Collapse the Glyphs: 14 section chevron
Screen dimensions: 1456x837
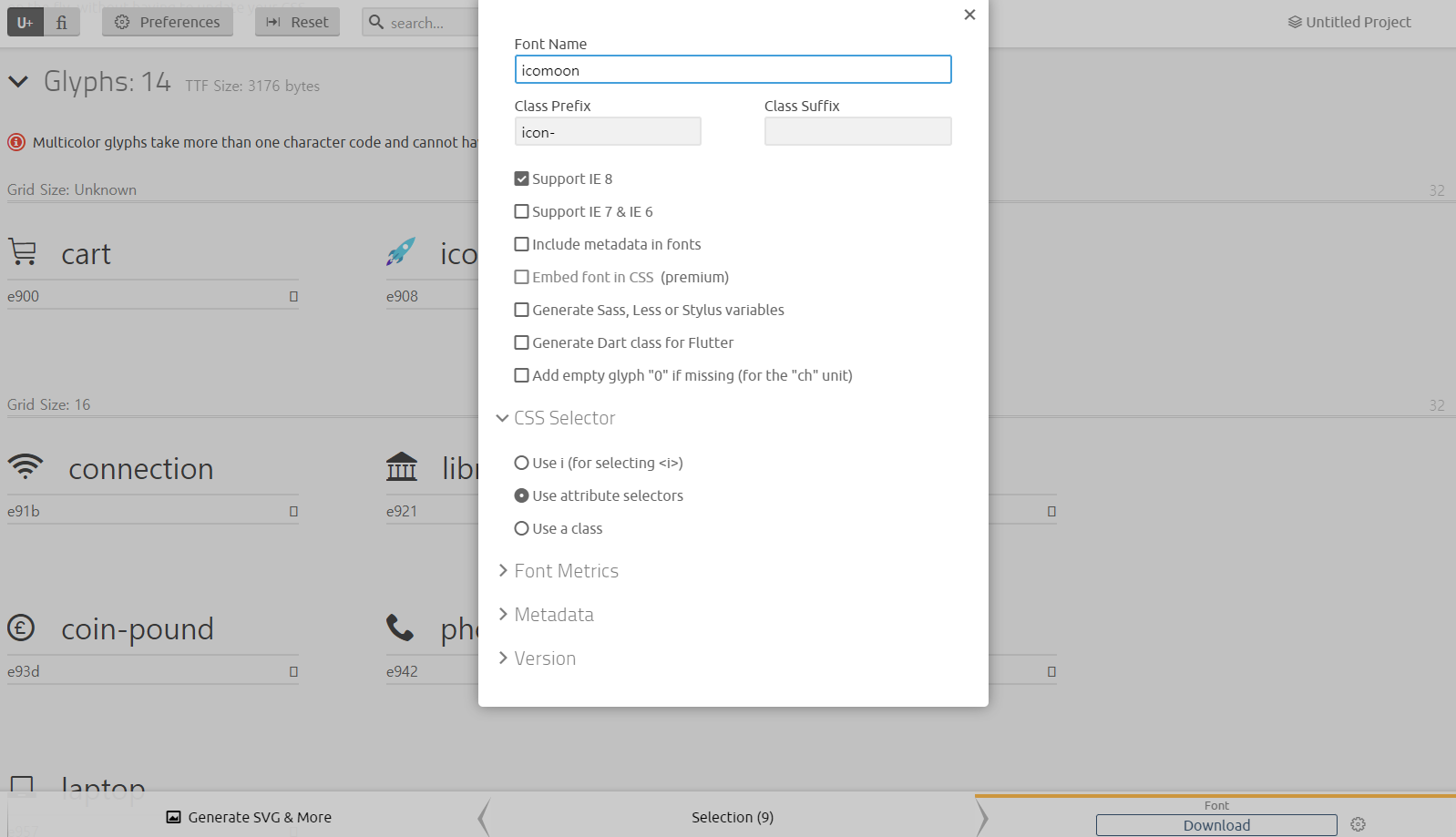click(x=18, y=82)
